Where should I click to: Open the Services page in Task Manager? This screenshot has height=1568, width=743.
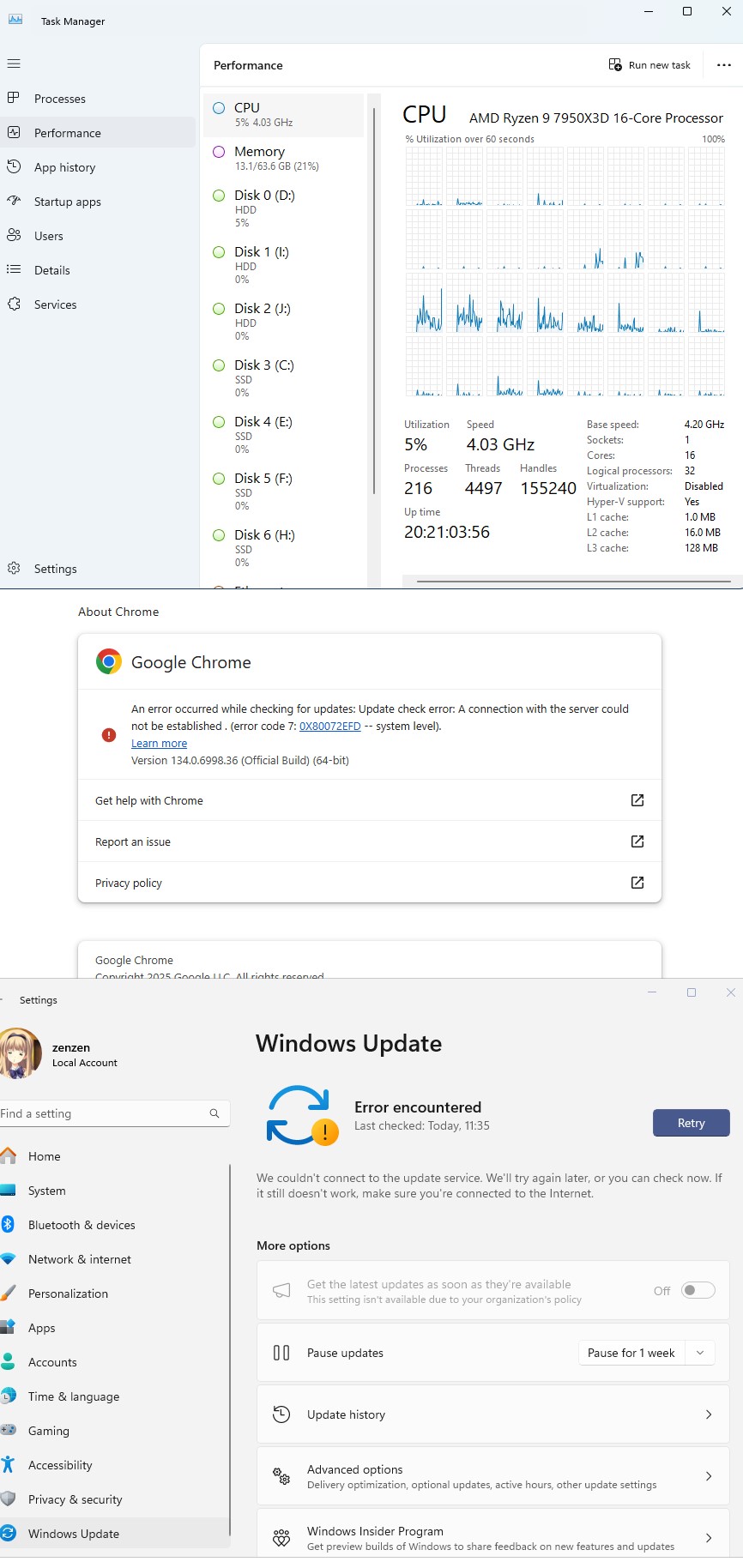coord(98,305)
